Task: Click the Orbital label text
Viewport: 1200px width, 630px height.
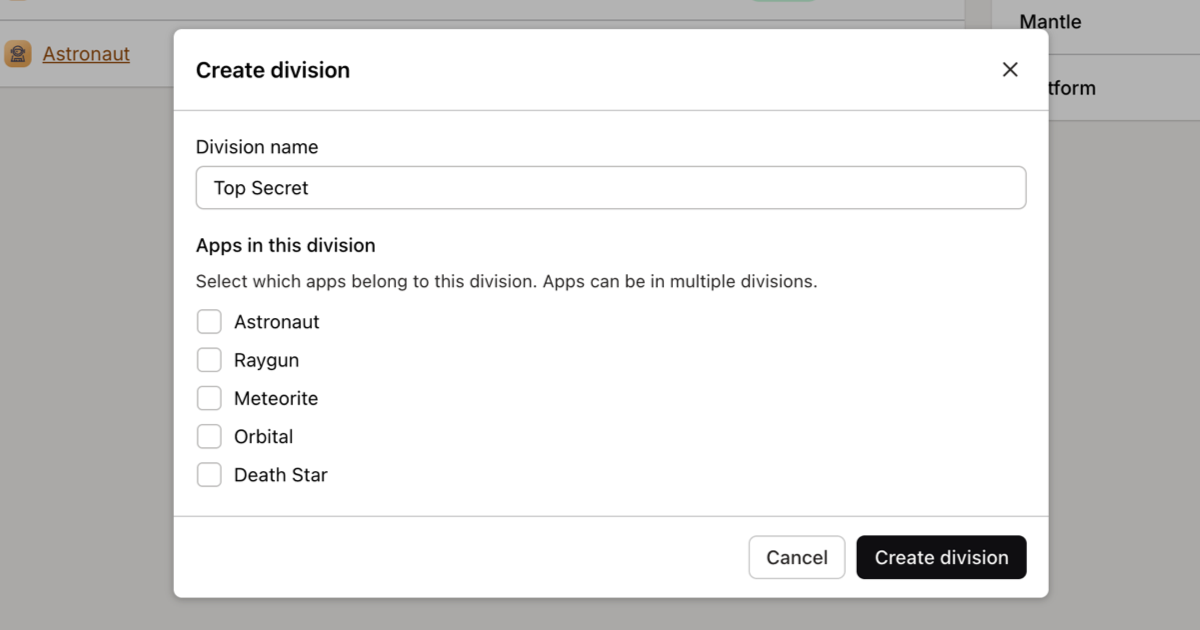Action: tap(263, 436)
